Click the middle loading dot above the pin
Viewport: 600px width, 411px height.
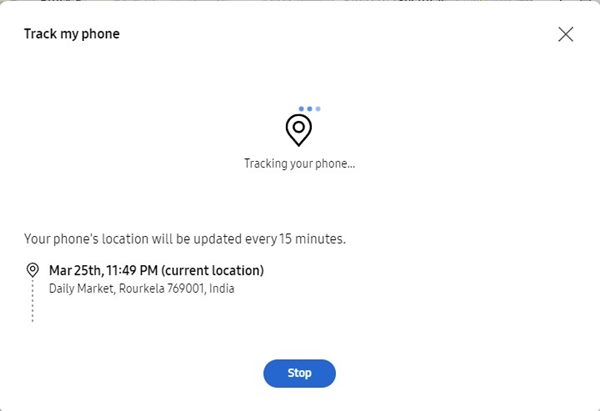[310, 109]
